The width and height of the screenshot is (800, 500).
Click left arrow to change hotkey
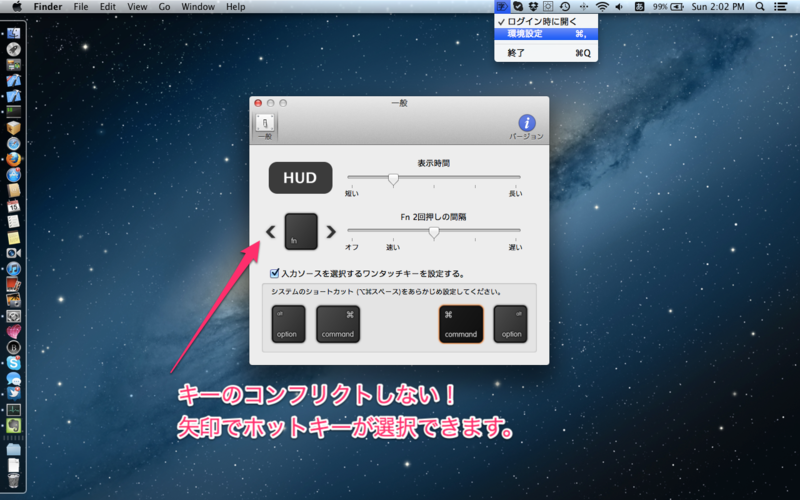tap(271, 232)
